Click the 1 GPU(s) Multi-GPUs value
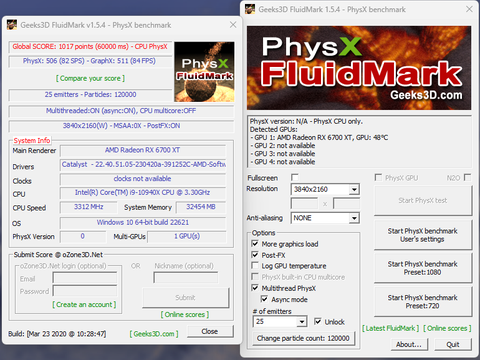 pos(187,236)
